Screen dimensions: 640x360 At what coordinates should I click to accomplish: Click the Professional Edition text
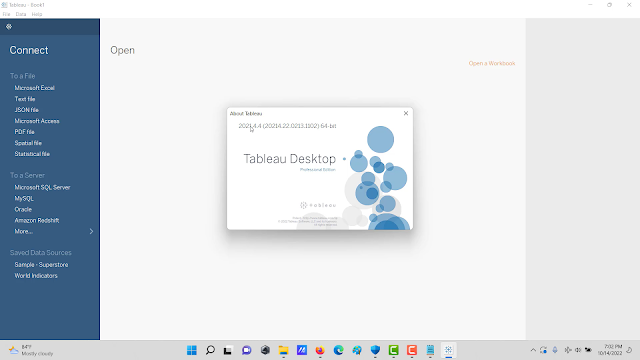point(318,169)
